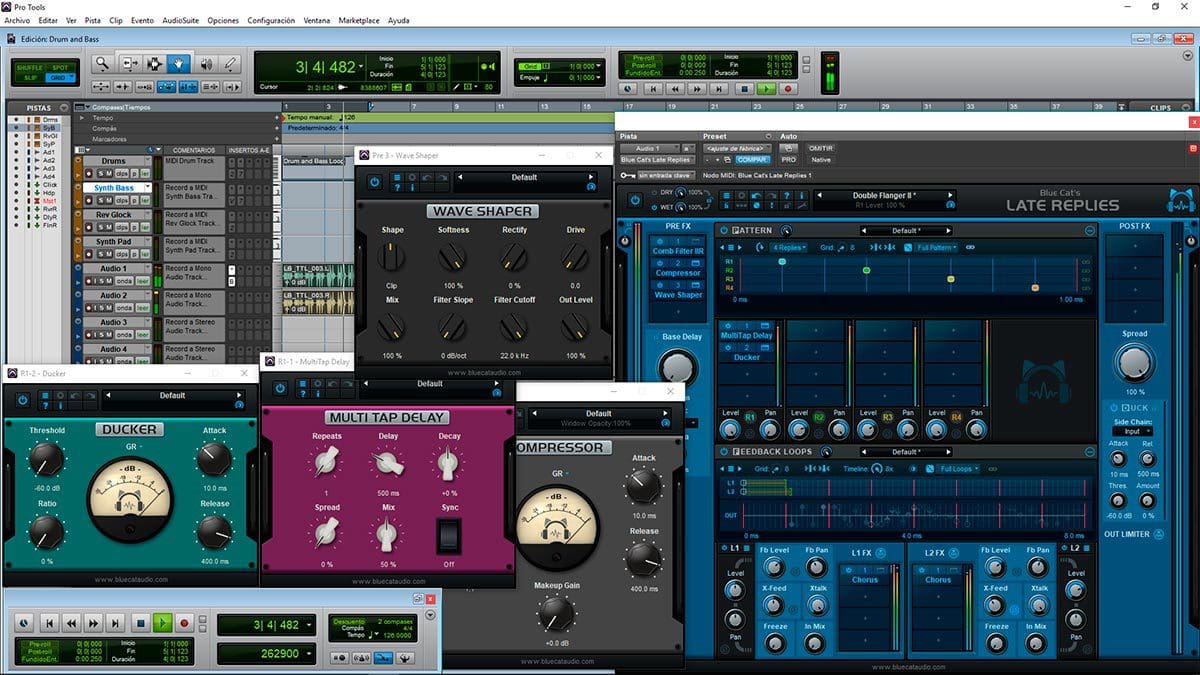
Task: Toggle power icon in Ducker window
Action: point(23,400)
